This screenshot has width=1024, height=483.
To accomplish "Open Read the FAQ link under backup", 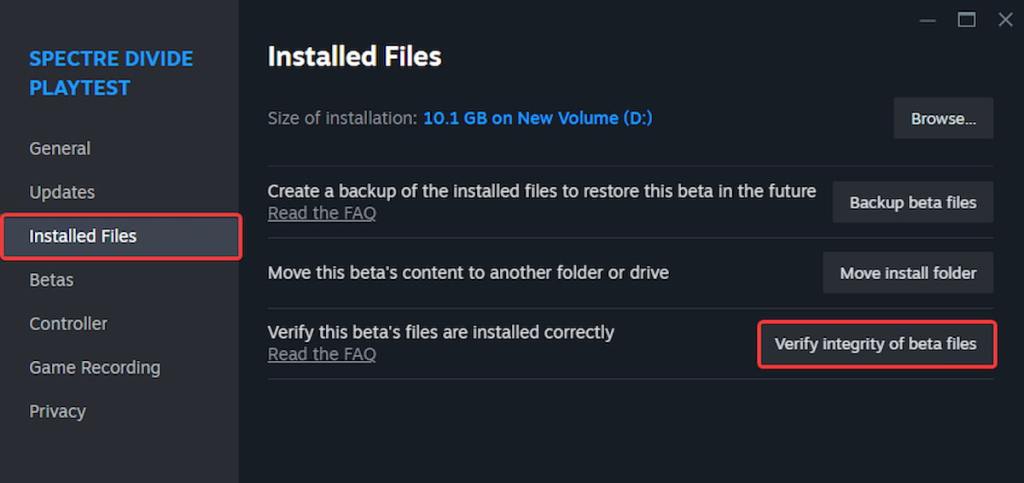I will point(321,213).
